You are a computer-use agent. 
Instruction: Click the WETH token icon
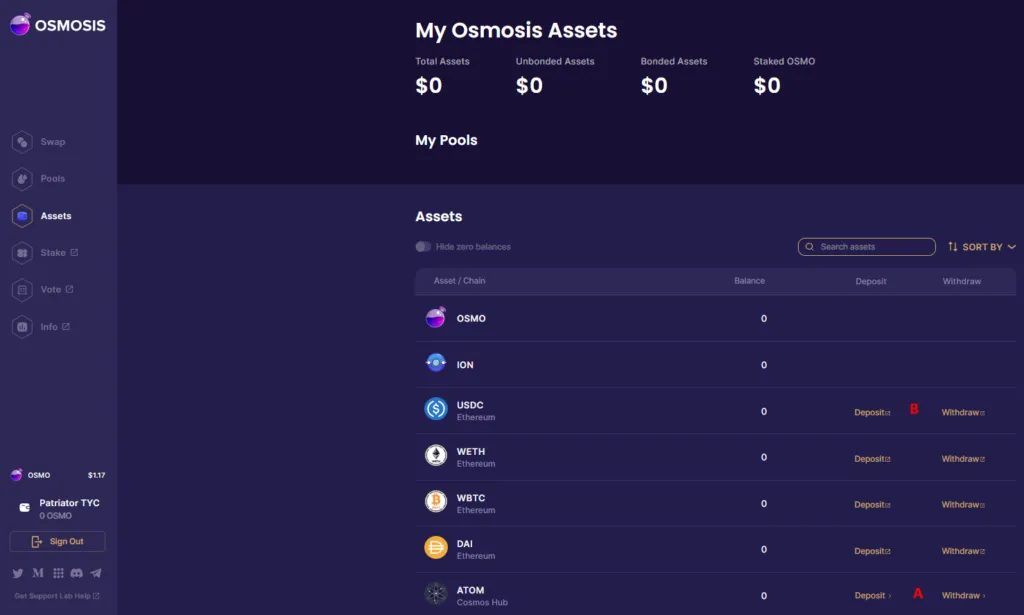(436, 455)
